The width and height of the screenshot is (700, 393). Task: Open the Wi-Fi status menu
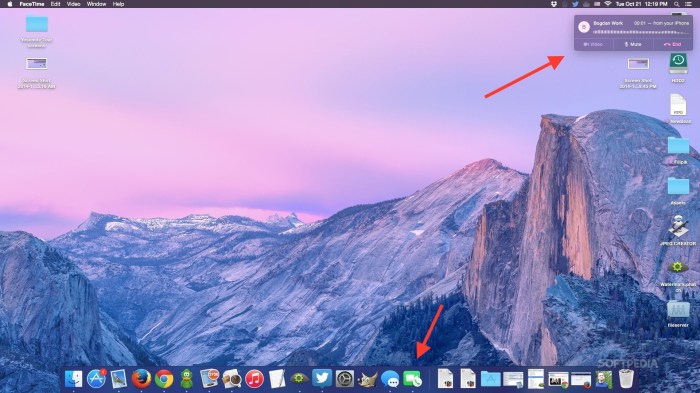tap(608, 4)
